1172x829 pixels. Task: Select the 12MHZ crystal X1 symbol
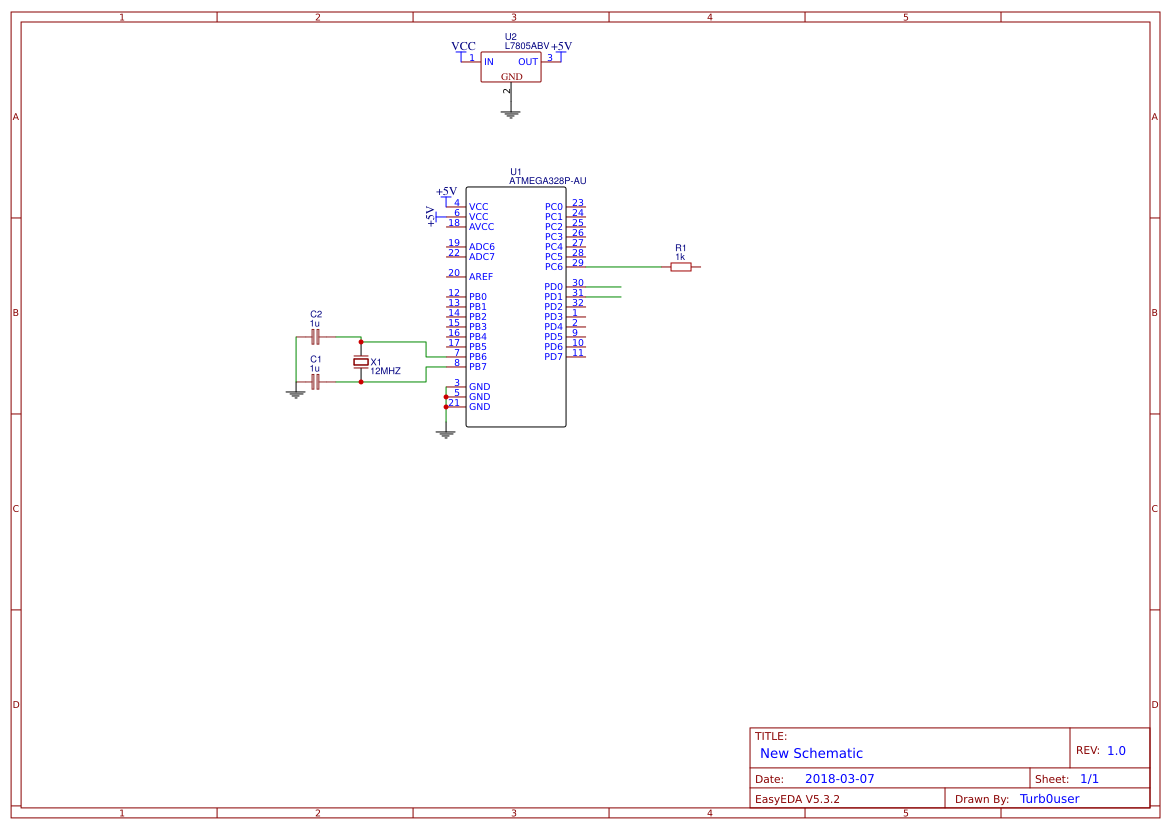359,362
